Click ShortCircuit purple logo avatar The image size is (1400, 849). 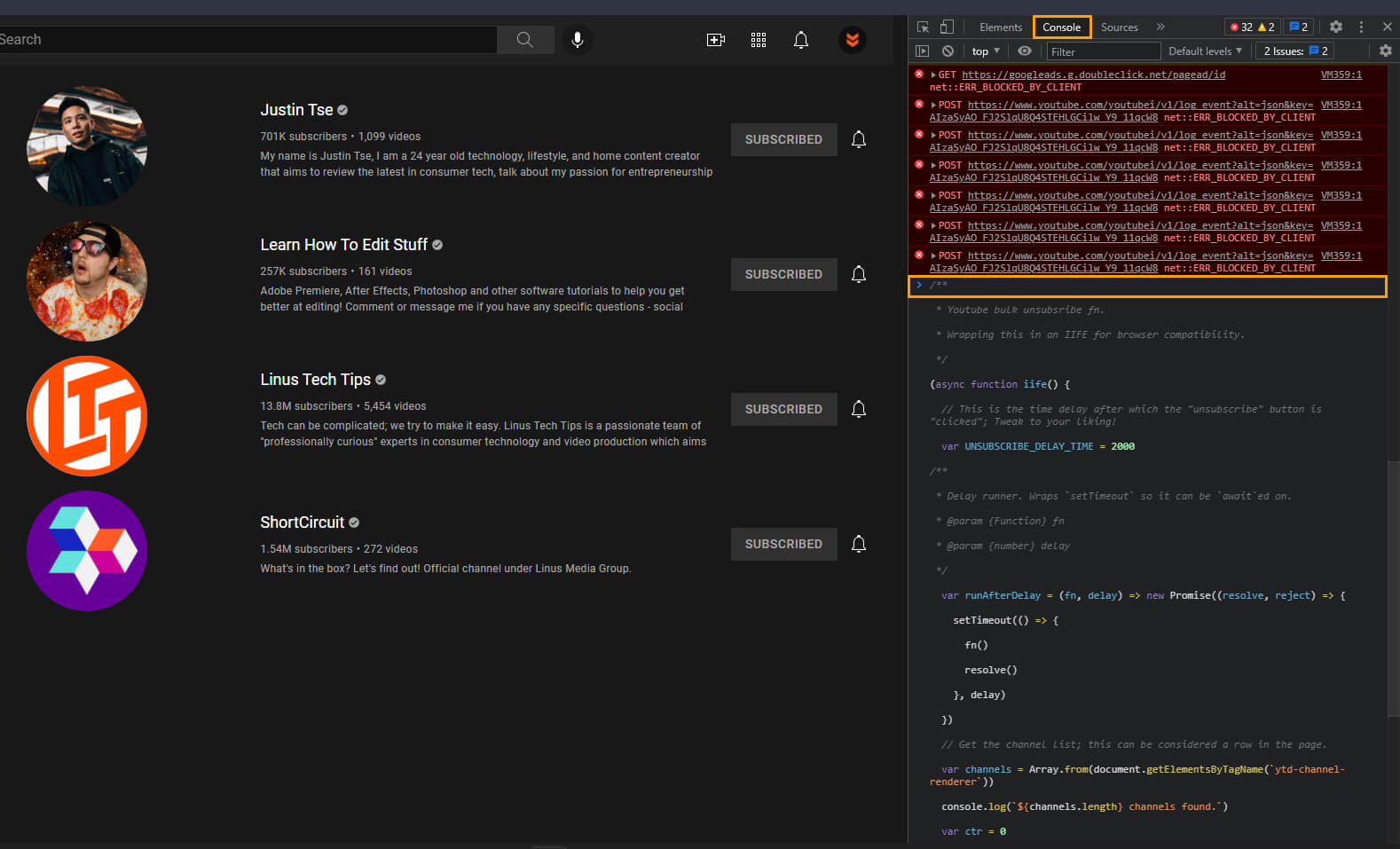point(87,551)
